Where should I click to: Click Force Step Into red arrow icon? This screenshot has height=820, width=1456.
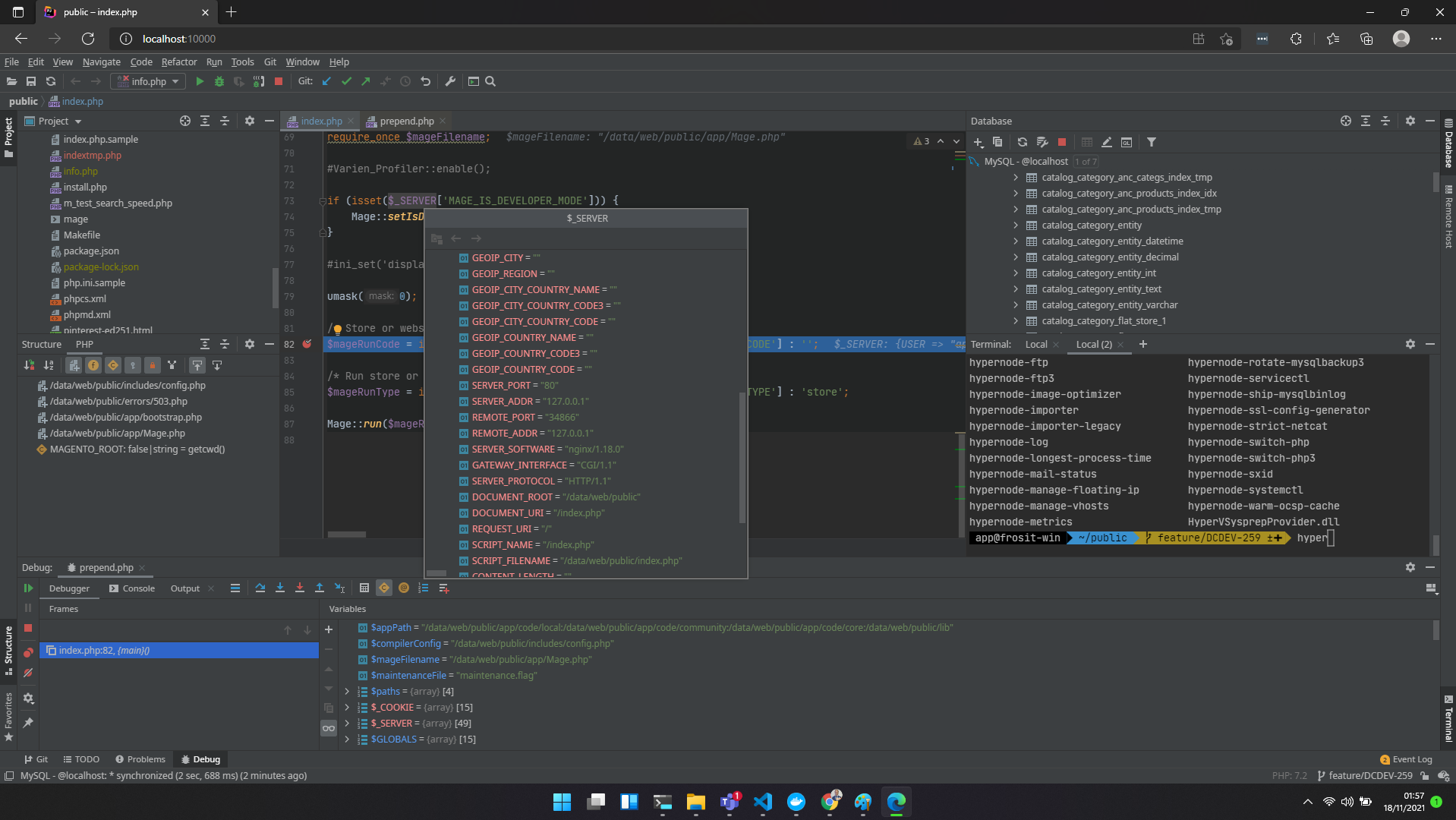click(x=300, y=588)
